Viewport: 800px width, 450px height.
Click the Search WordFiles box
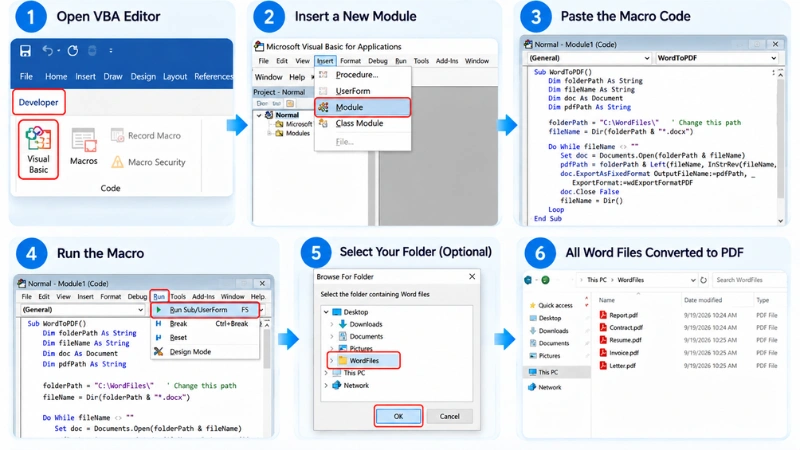(748, 280)
